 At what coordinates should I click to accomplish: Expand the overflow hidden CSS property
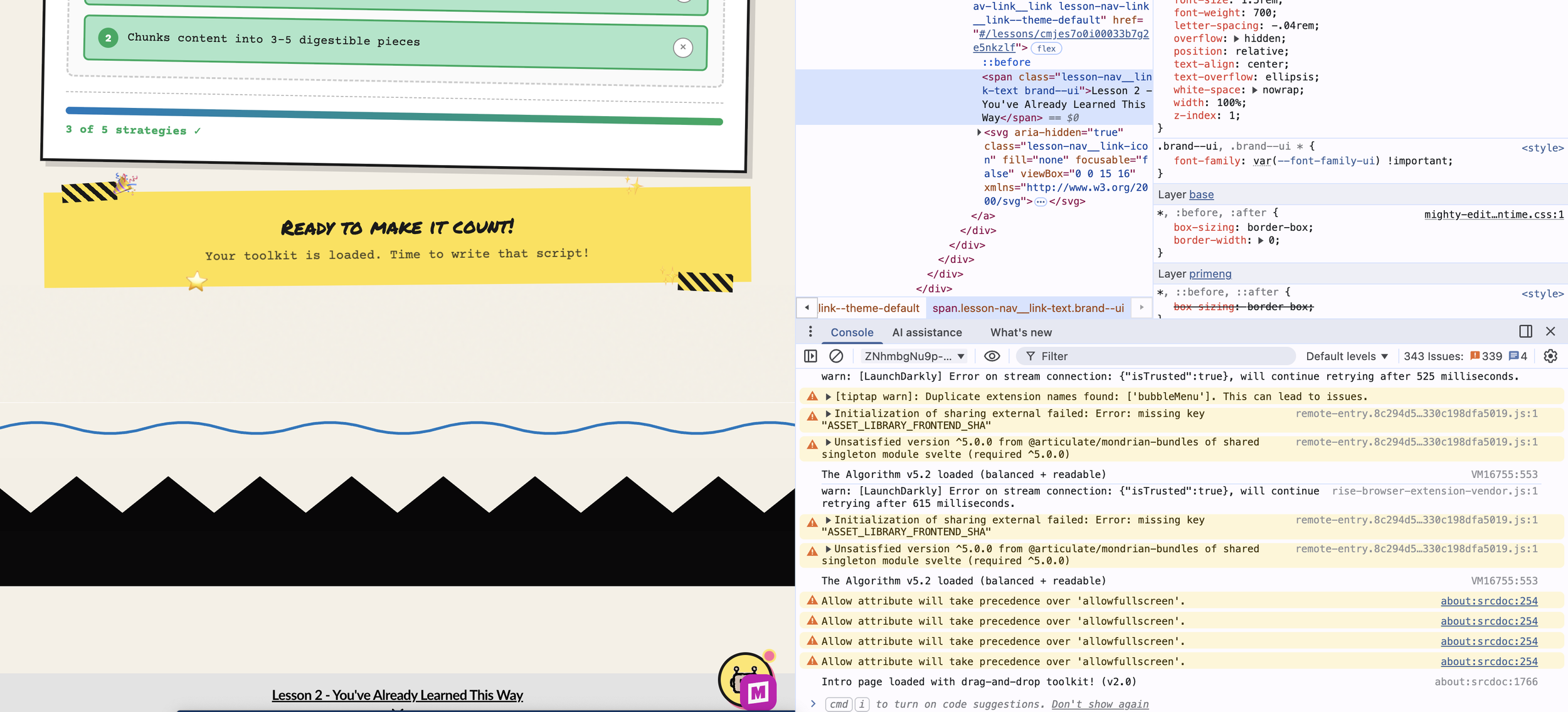point(1236,38)
